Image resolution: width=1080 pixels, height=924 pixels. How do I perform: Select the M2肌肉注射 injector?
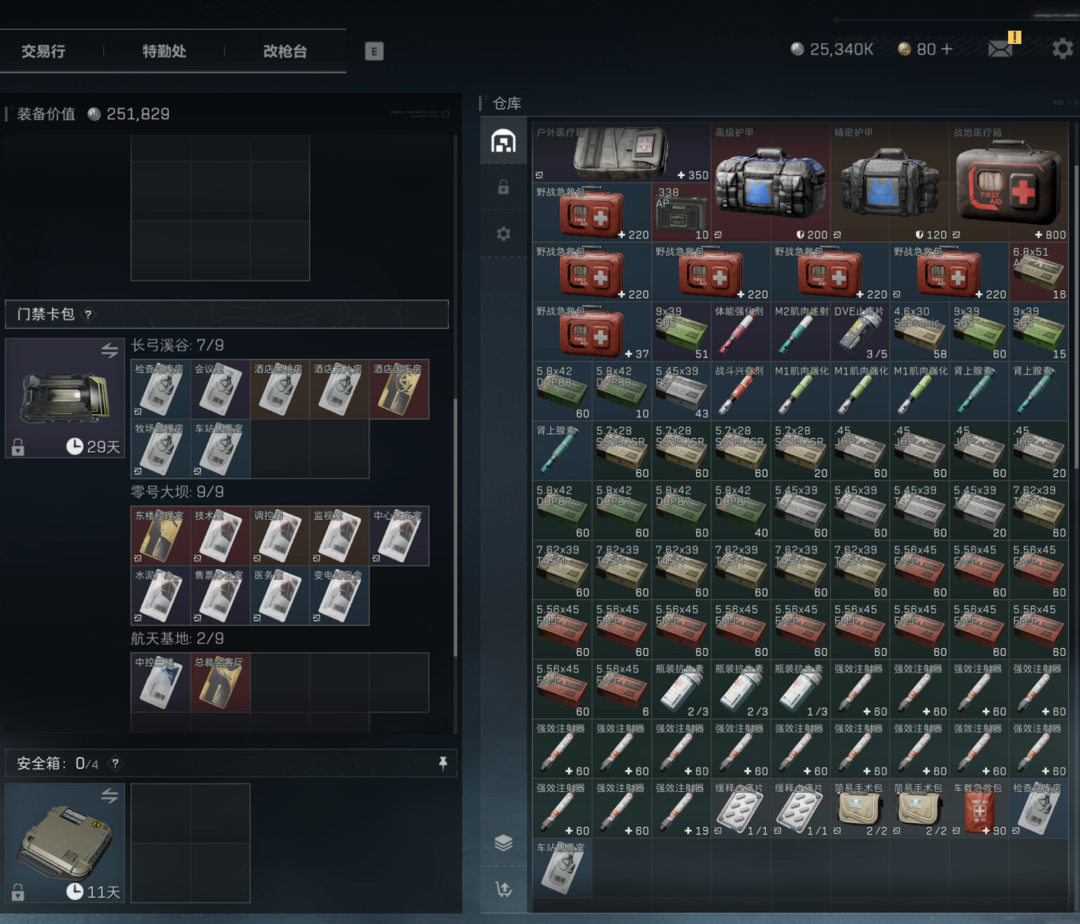(800, 331)
